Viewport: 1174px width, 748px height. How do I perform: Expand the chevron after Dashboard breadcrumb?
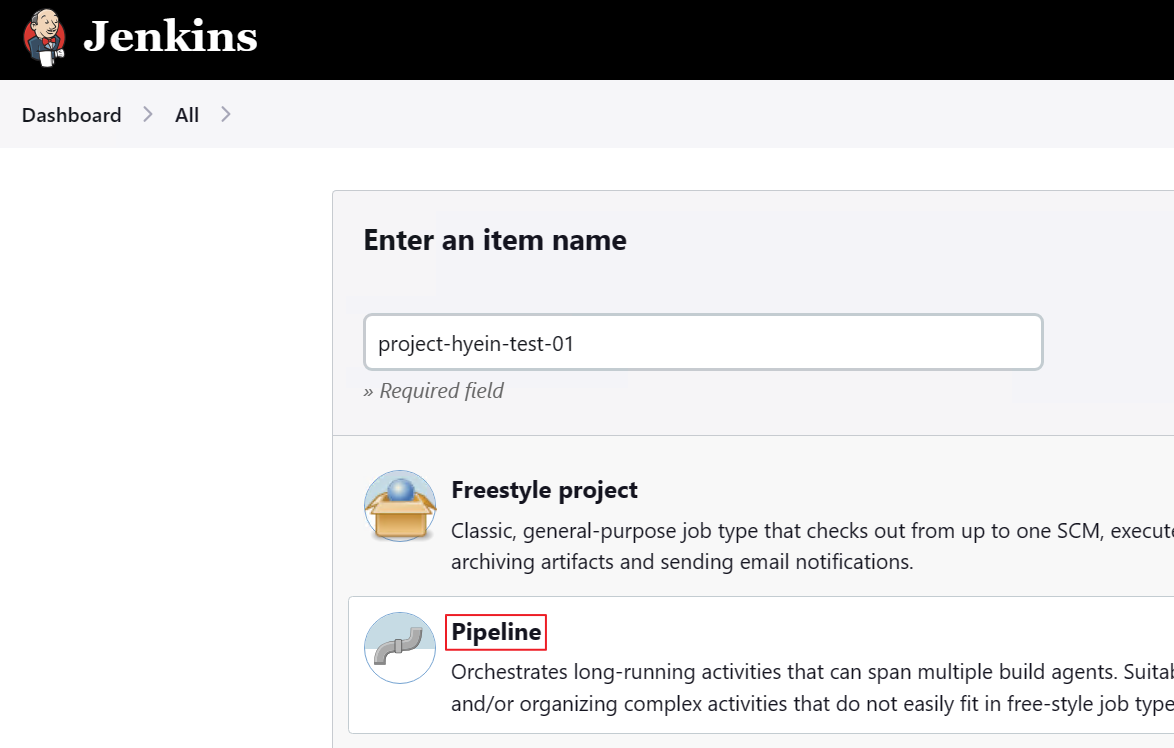pos(147,114)
